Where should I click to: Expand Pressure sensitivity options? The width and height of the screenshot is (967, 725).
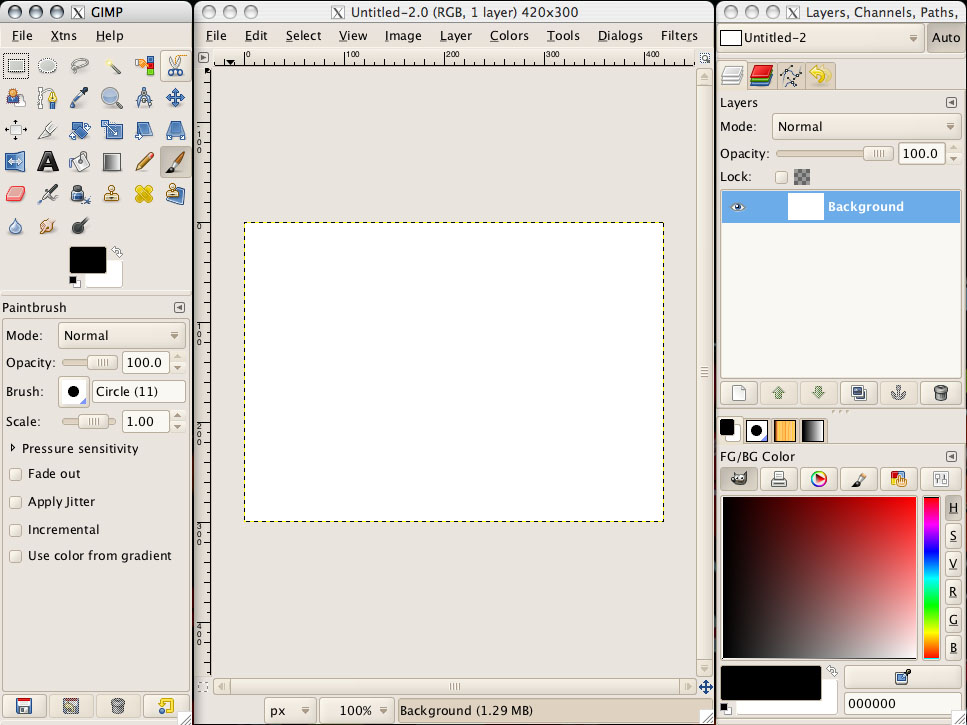point(13,448)
